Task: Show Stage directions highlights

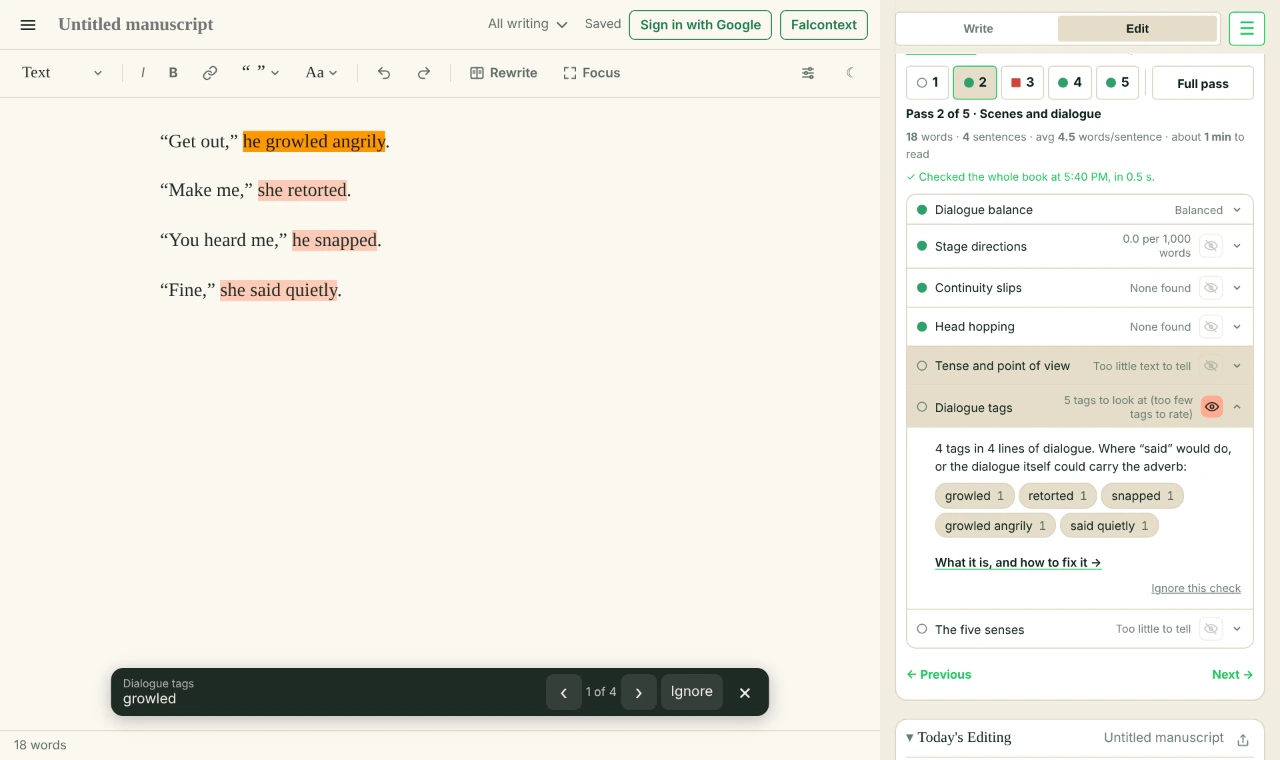Action: pyautogui.click(x=1211, y=246)
